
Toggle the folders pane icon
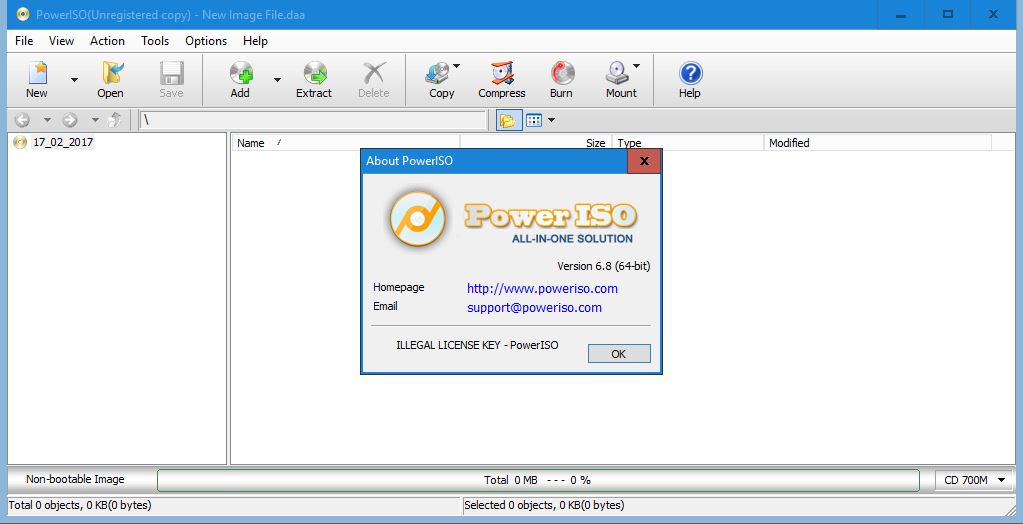point(508,120)
